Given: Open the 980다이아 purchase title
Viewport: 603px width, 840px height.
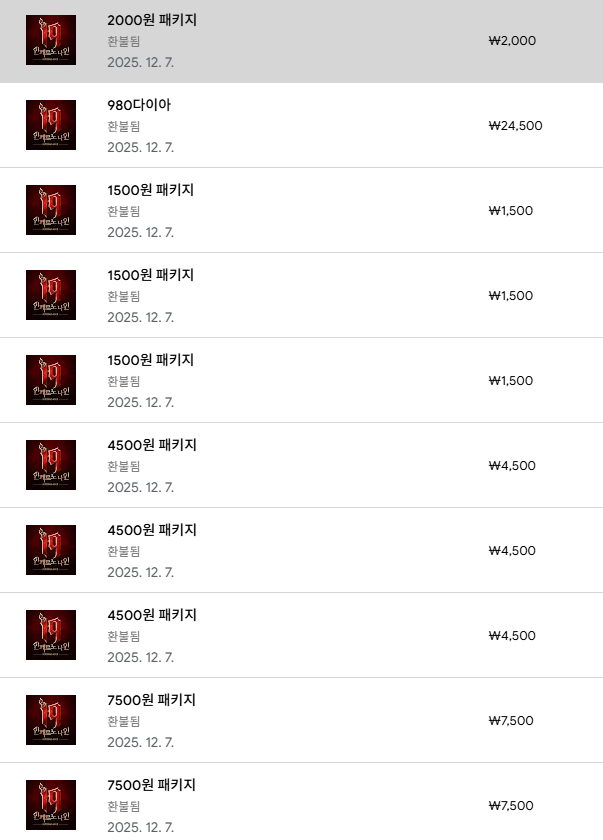Looking at the screenshot, I should tap(139, 105).
